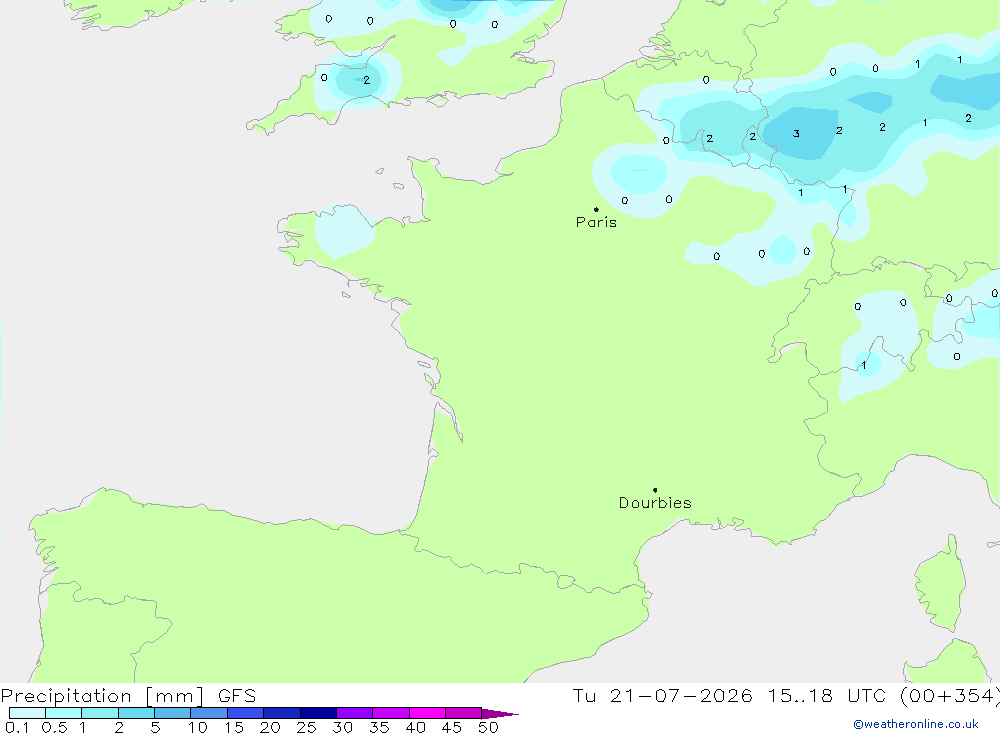The image size is (1000, 733).
Task: Click the legend label '0.5'
Action: coord(54,727)
